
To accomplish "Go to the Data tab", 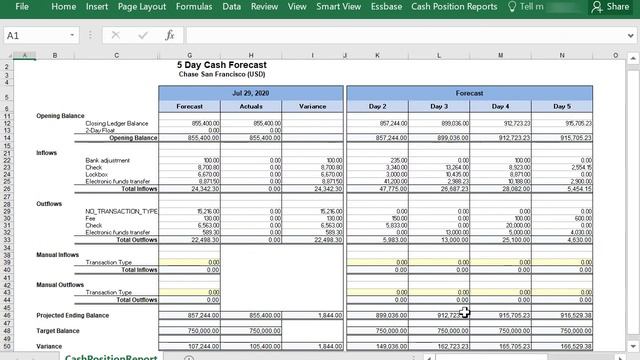I will click(231, 7).
